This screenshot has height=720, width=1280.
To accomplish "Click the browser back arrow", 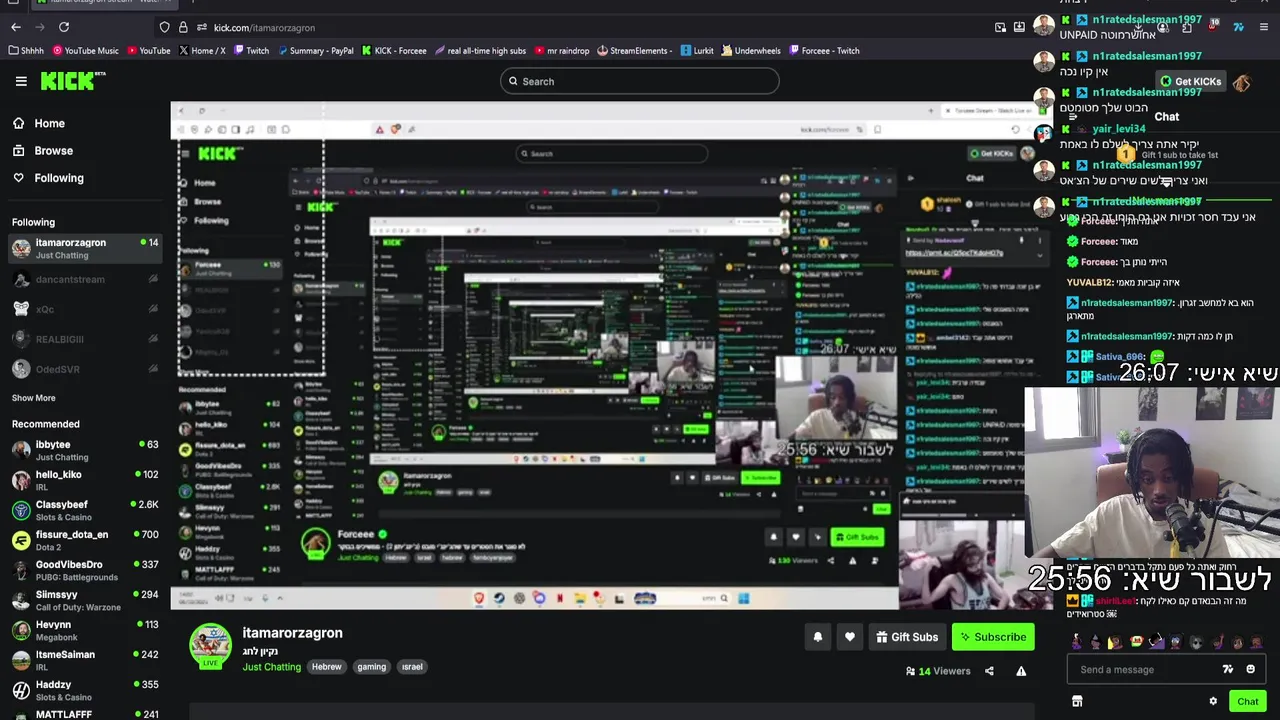I will [x=15, y=27].
